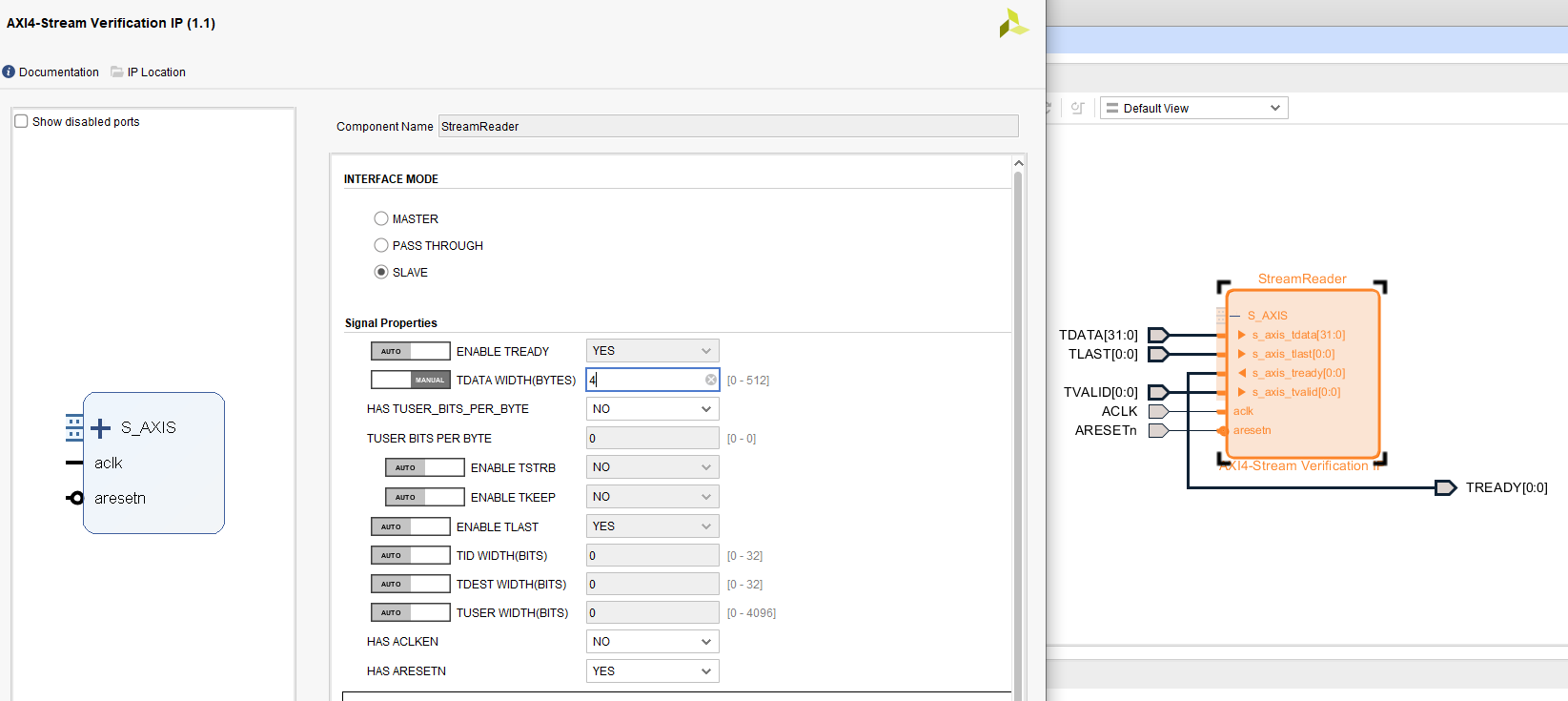The height and width of the screenshot is (701, 1568).
Task: Click the TLAST[0:0] input port symbol
Action: [1158, 354]
